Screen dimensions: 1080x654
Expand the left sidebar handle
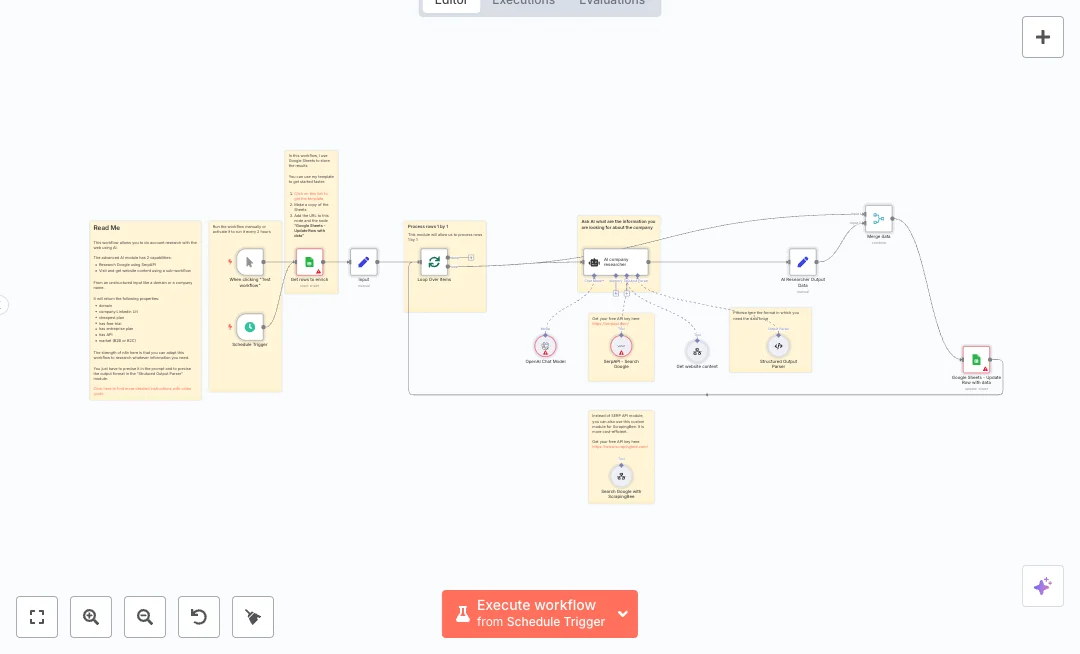point(3,305)
